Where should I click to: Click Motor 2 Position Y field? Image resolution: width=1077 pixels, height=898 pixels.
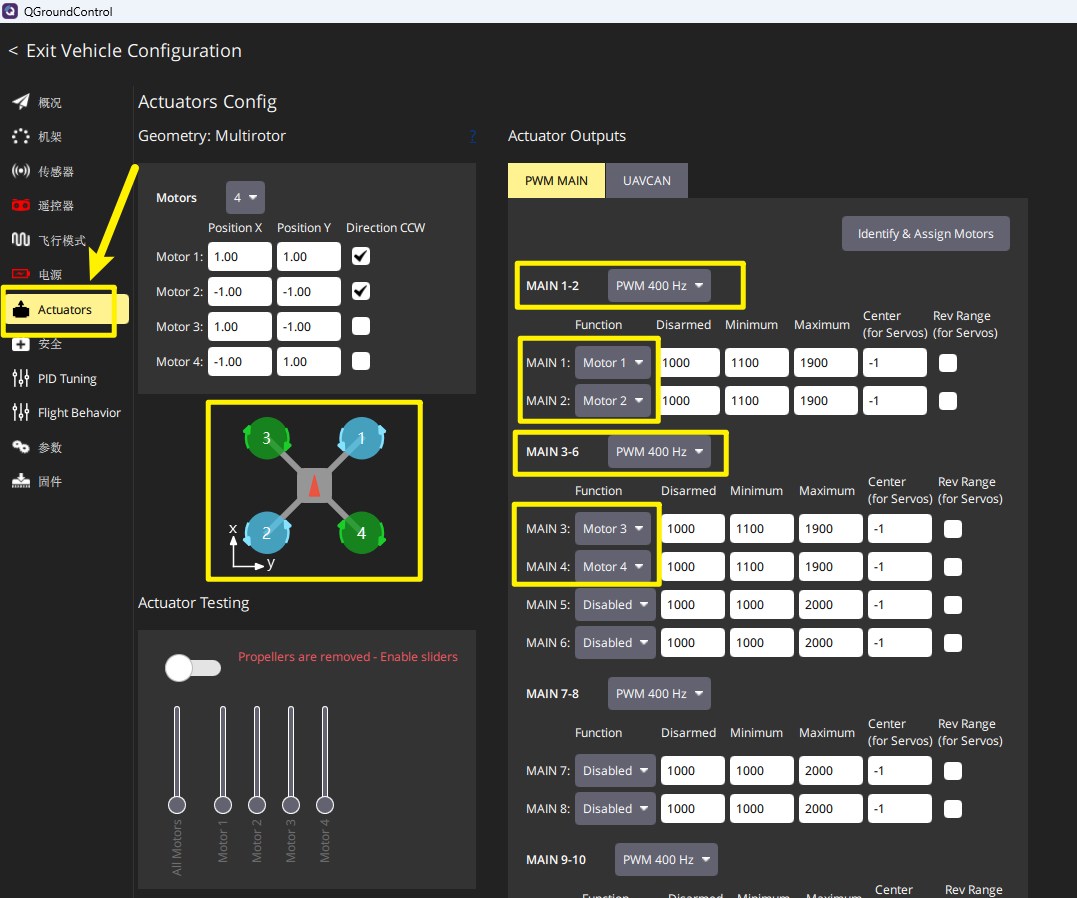[x=308, y=291]
